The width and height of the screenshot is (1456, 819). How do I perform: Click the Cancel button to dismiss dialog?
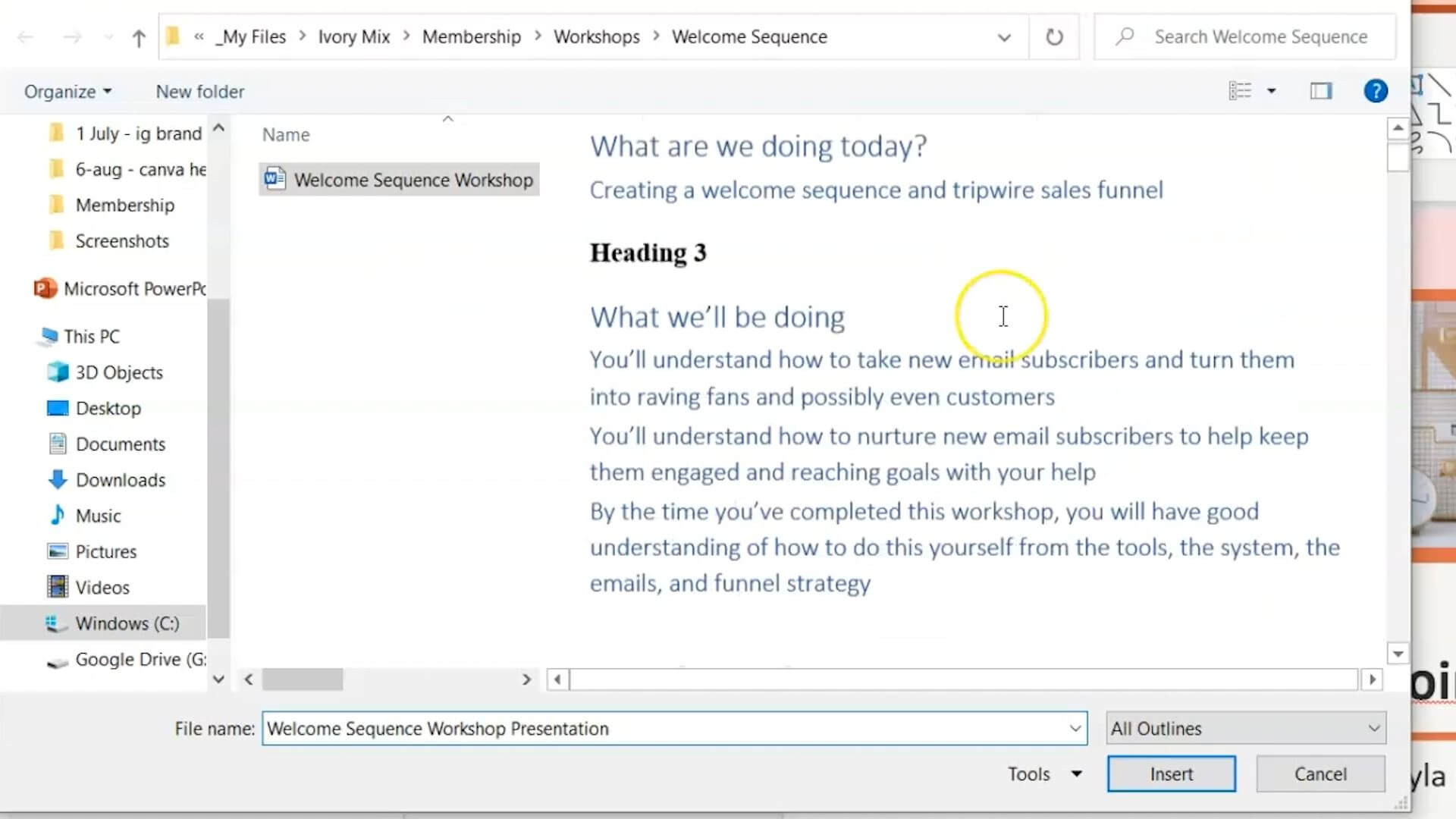tap(1321, 773)
